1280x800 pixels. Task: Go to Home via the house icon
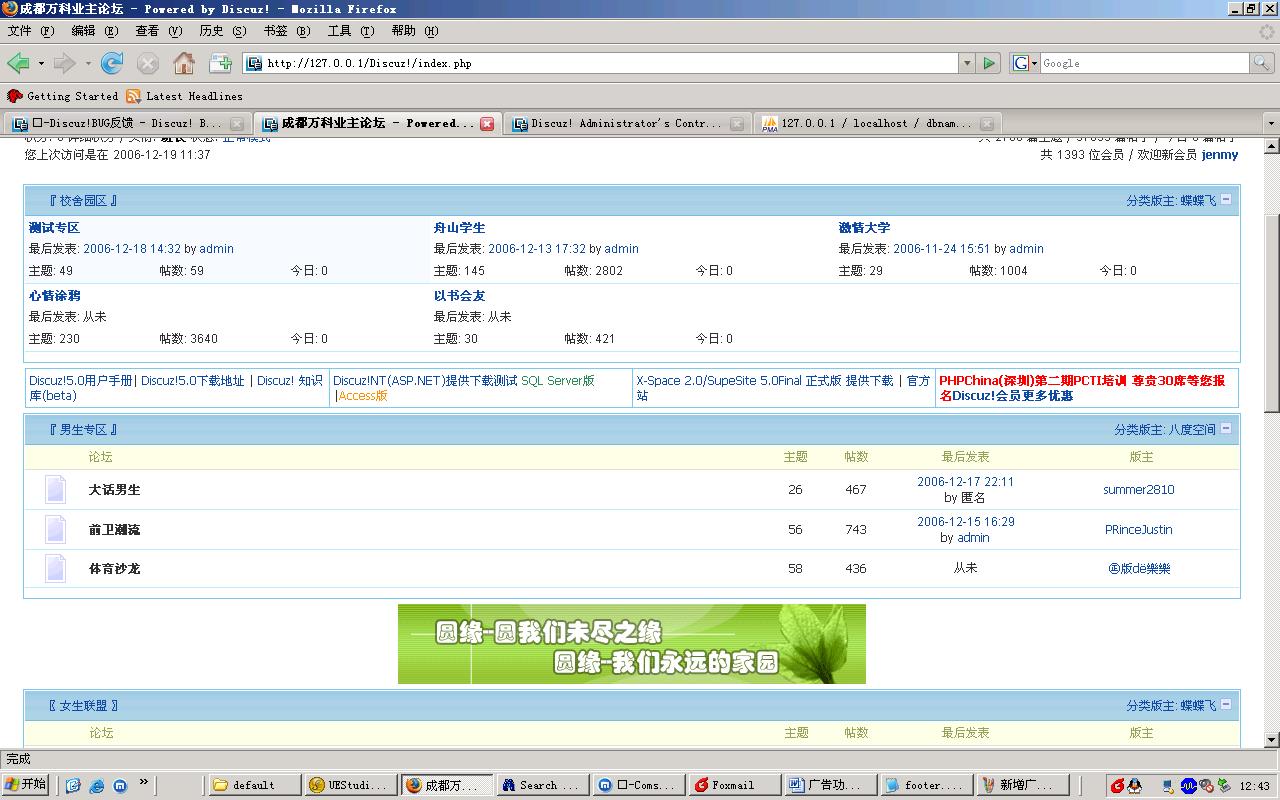pyautogui.click(x=184, y=63)
